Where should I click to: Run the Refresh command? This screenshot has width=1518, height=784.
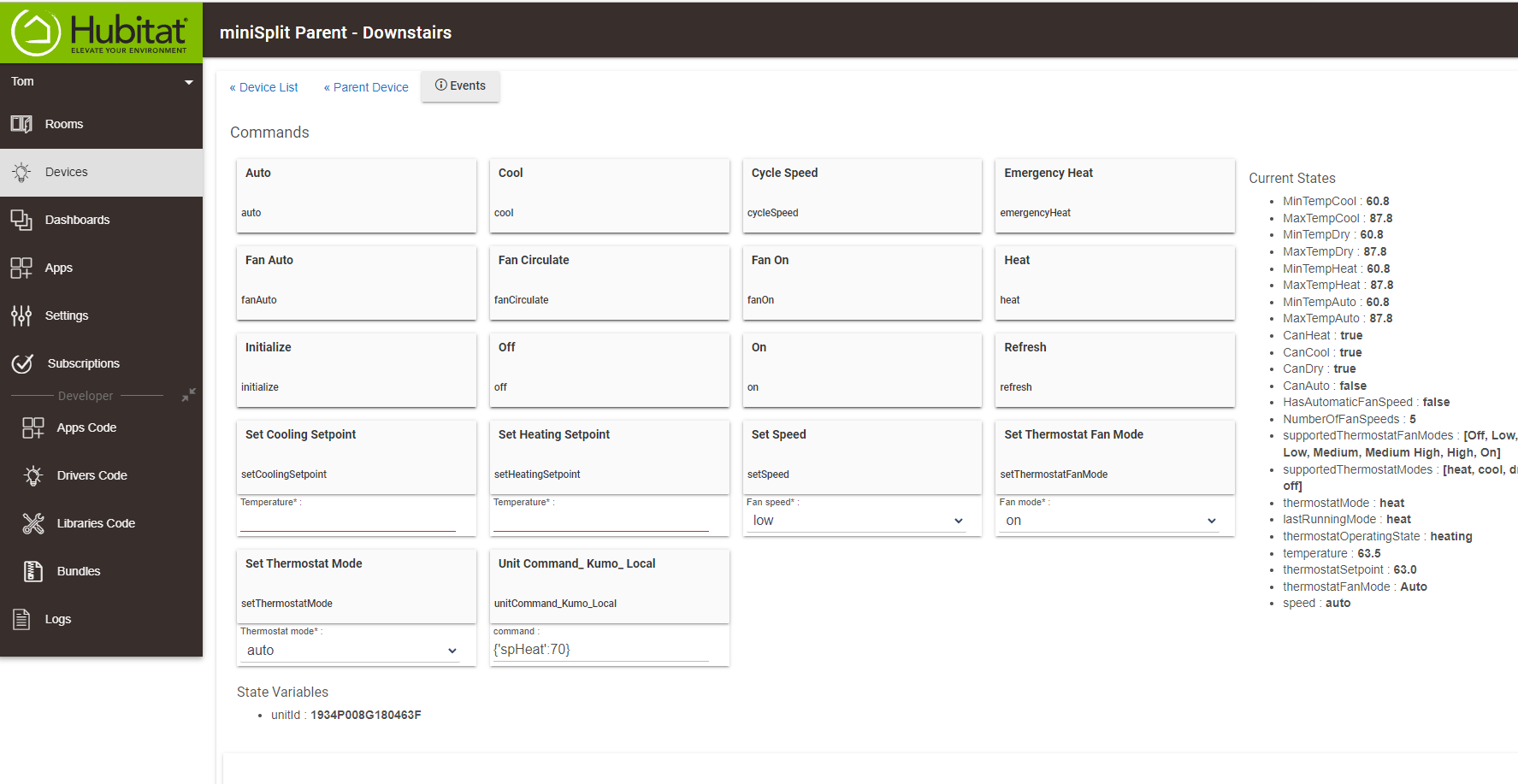tap(1115, 369)
